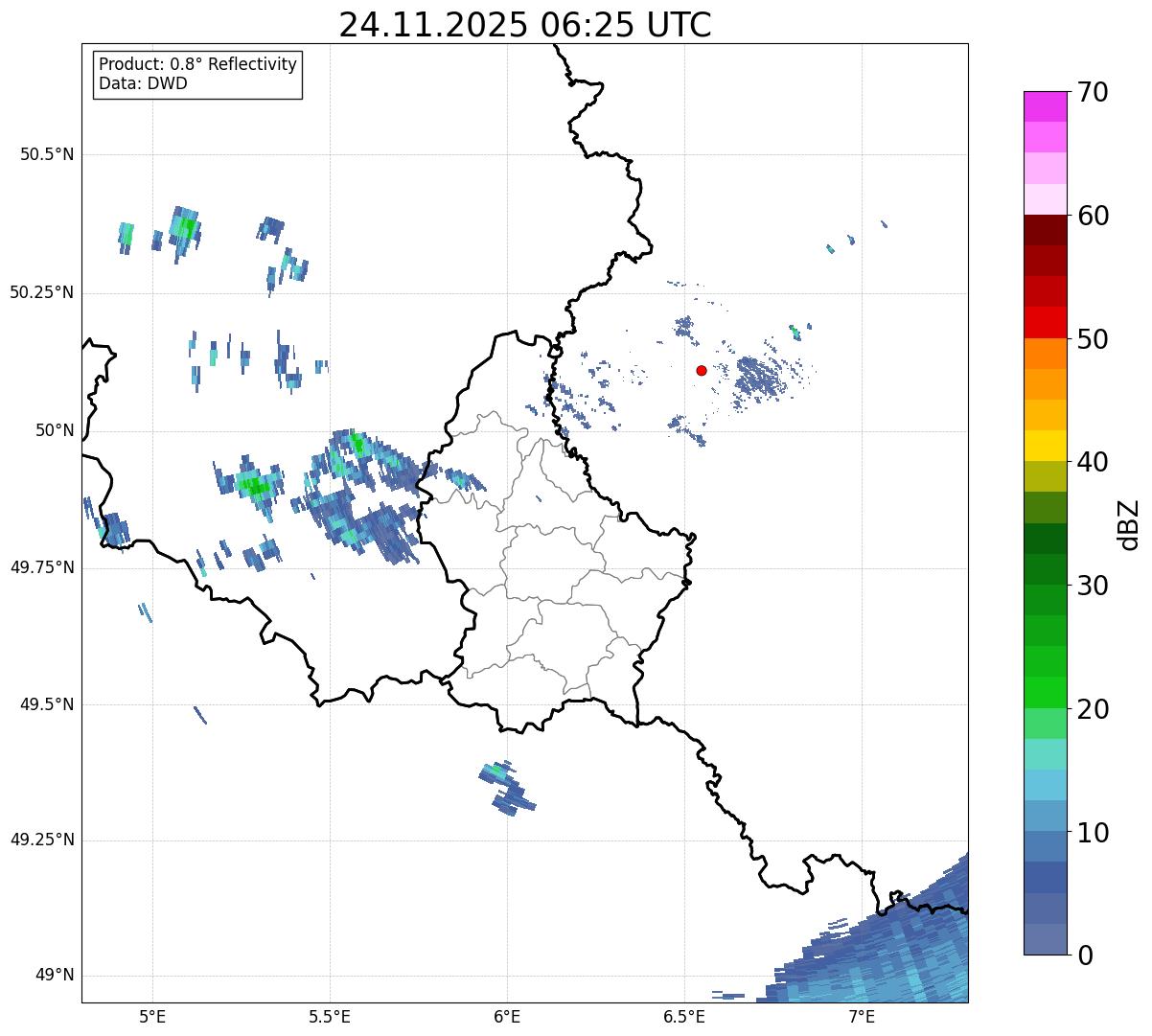Click the 49.25°N latitude label

(42, 840)
